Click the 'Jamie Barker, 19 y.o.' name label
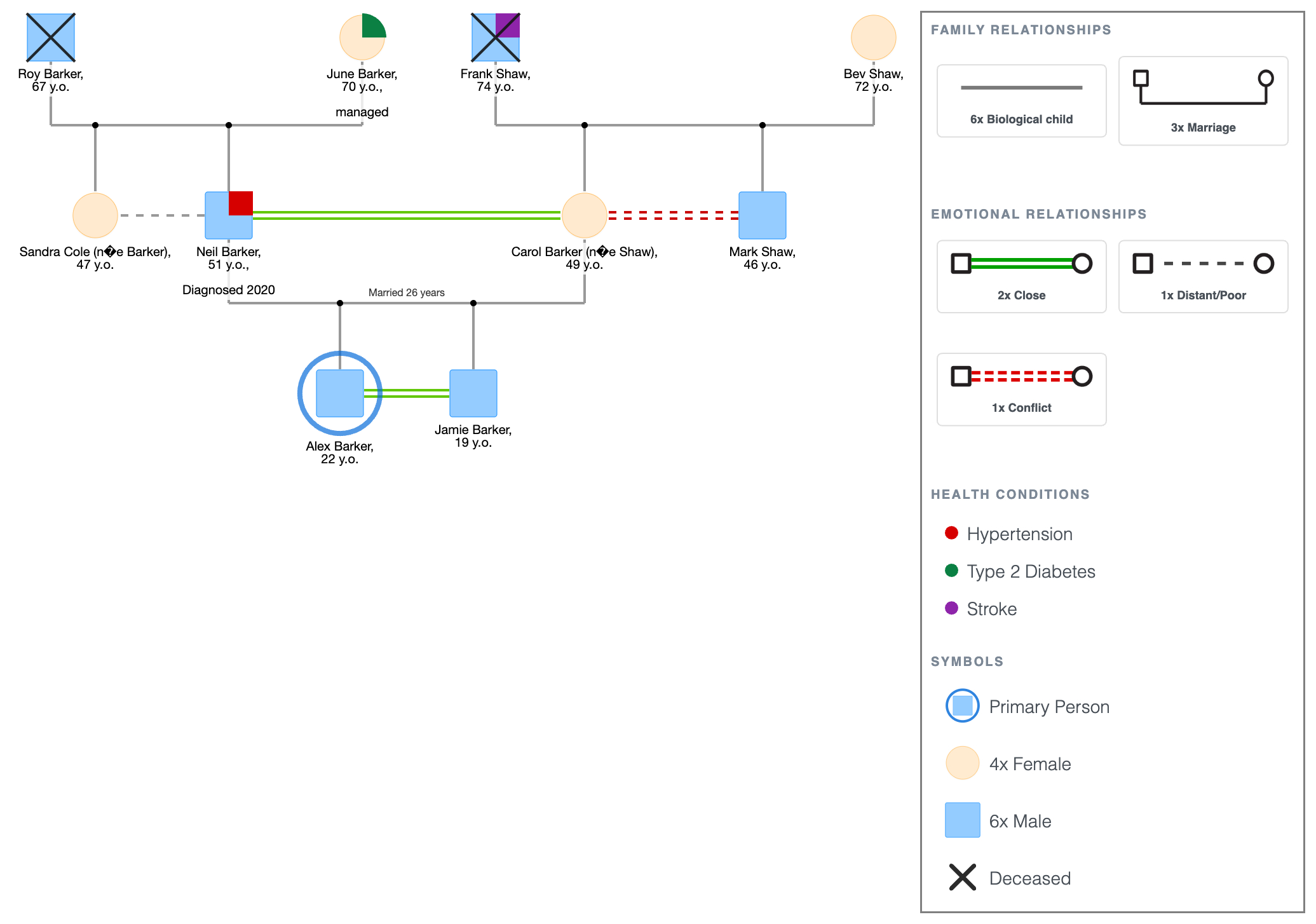 pos(473,436)
